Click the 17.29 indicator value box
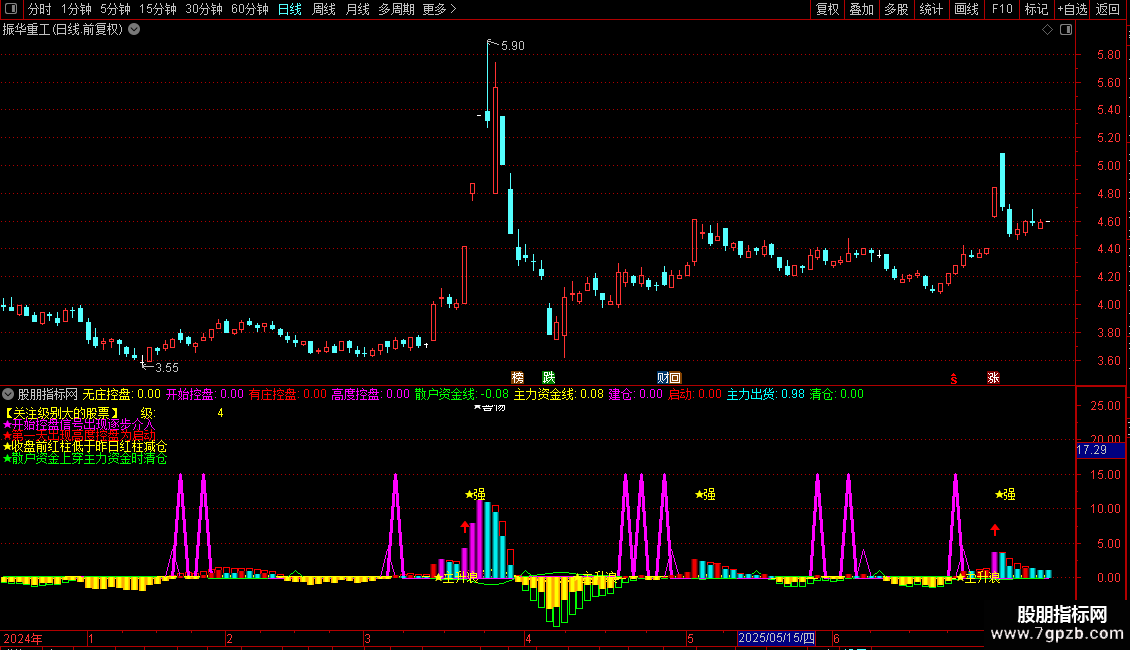Image resolution: width=1130 pixels, height=650 pixels. coord(1100,450)
